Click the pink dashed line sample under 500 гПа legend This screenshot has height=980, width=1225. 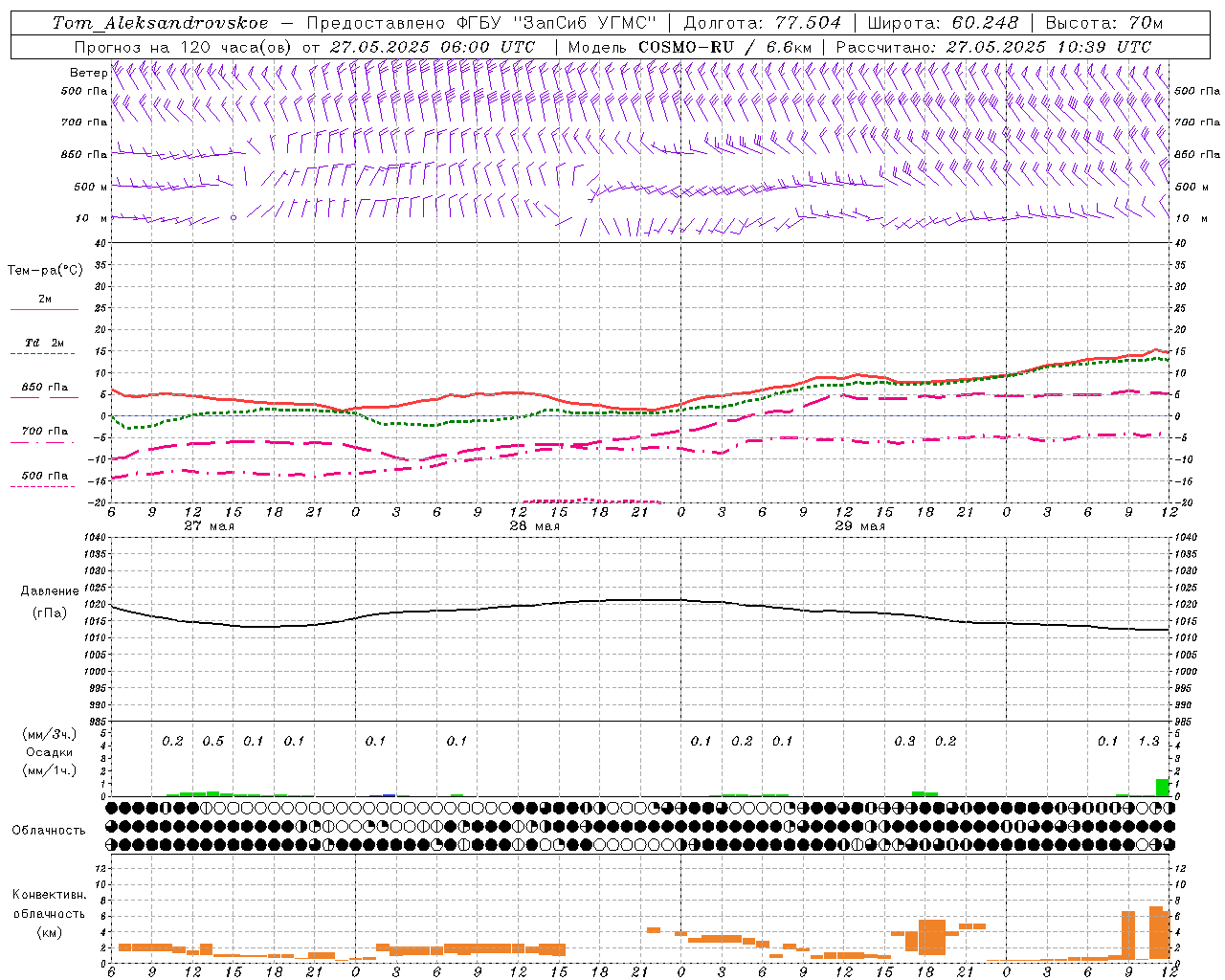point(43,487)
